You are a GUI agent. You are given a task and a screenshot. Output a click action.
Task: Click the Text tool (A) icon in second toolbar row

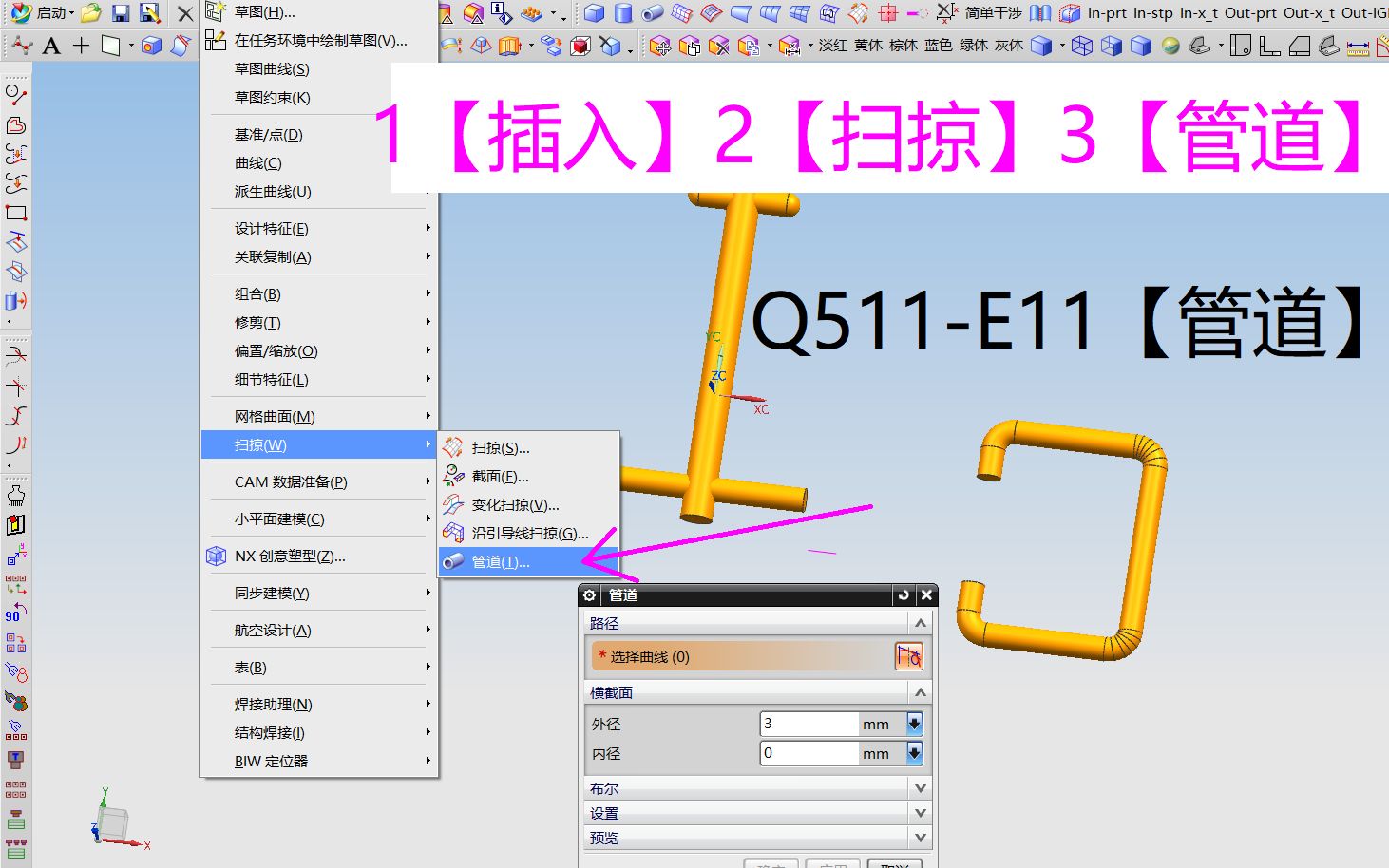[x=50, y=45]
